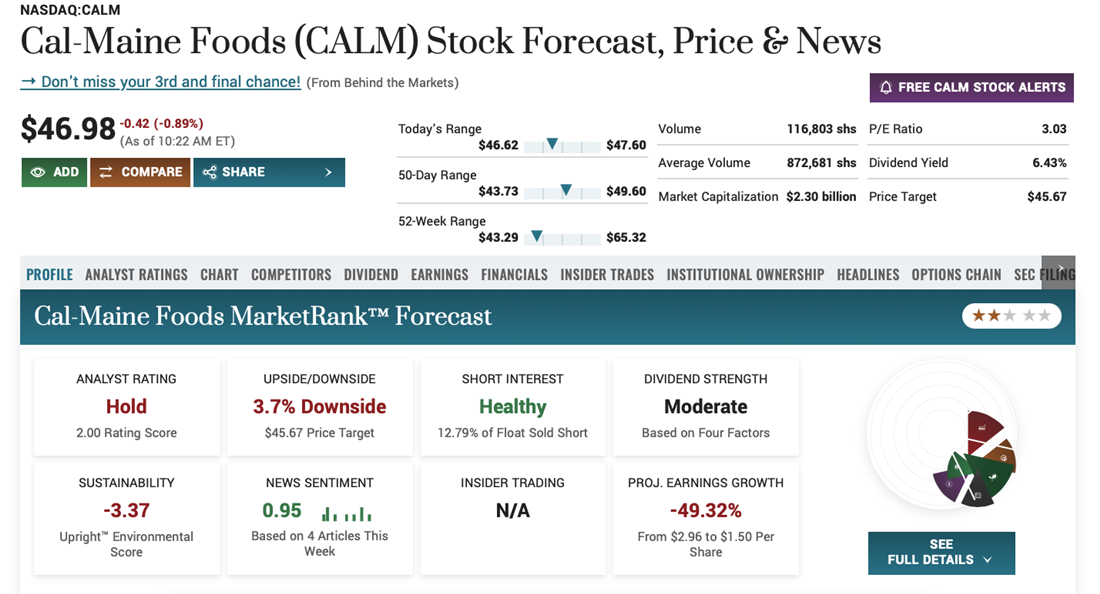This screenshot has width=1100, height=594.
Task: Expand See Full Details
Action: click(940, 552)
